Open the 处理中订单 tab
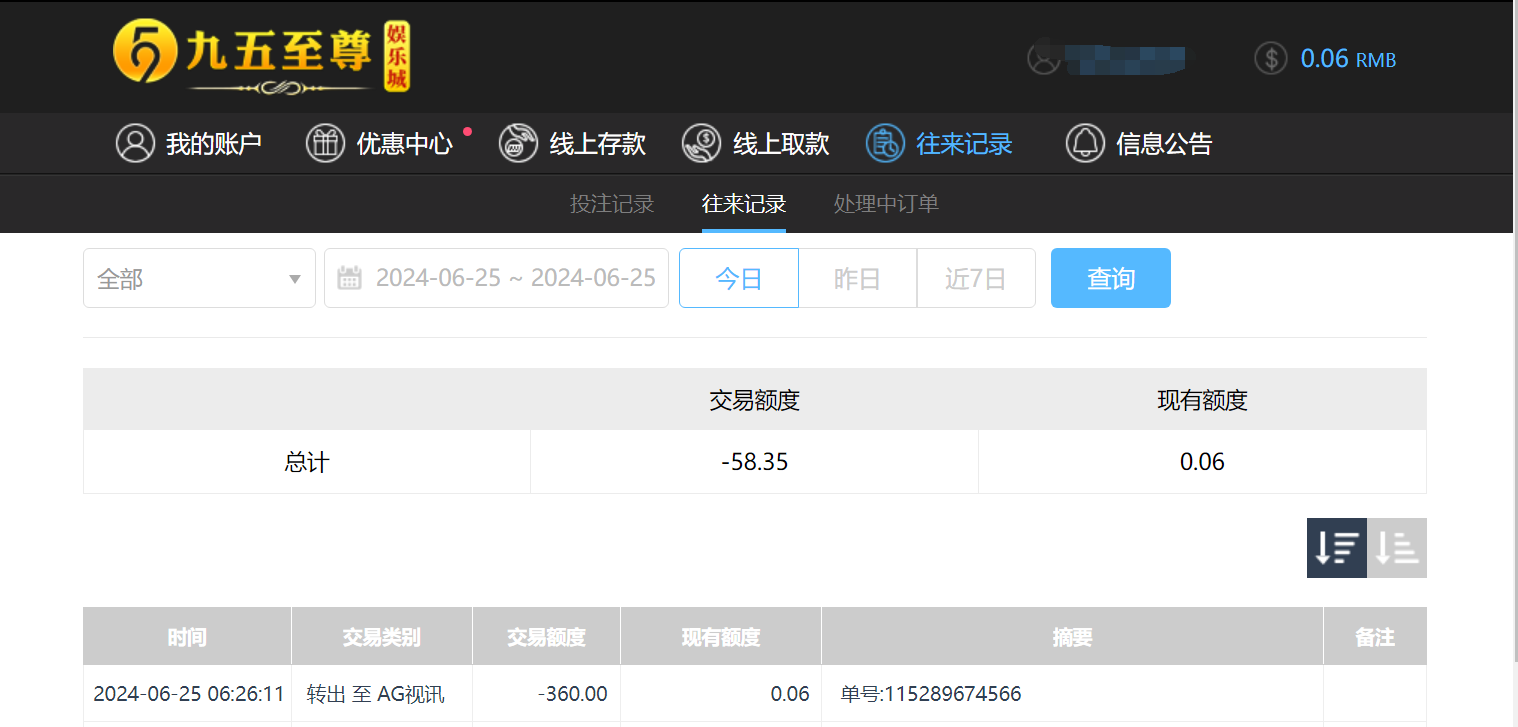This screenshot has width=1518, height=727. tap(886, 203)
